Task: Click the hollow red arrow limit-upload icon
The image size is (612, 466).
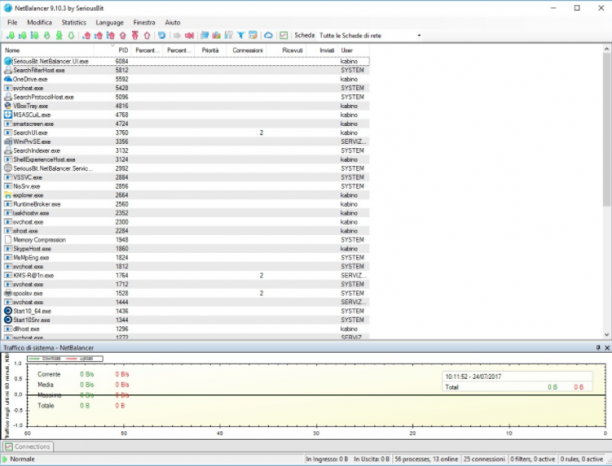Action: [x=147, y=36]
